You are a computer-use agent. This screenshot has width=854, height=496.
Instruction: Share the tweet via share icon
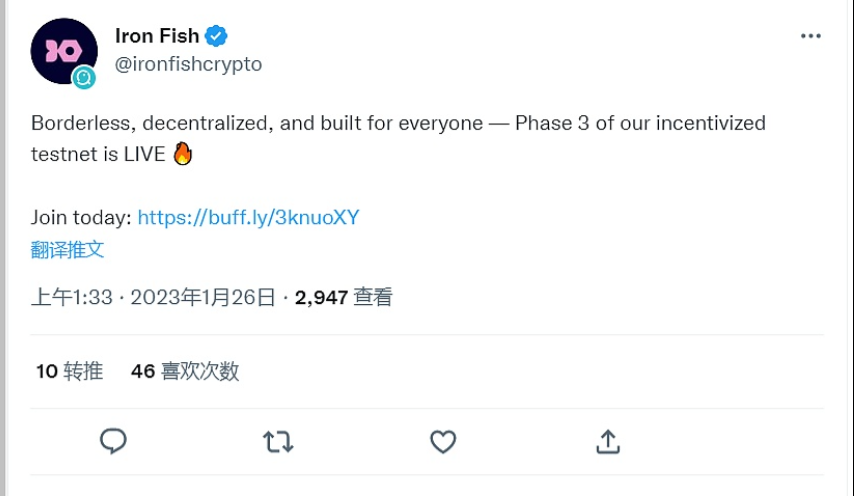tap(608, 441)
